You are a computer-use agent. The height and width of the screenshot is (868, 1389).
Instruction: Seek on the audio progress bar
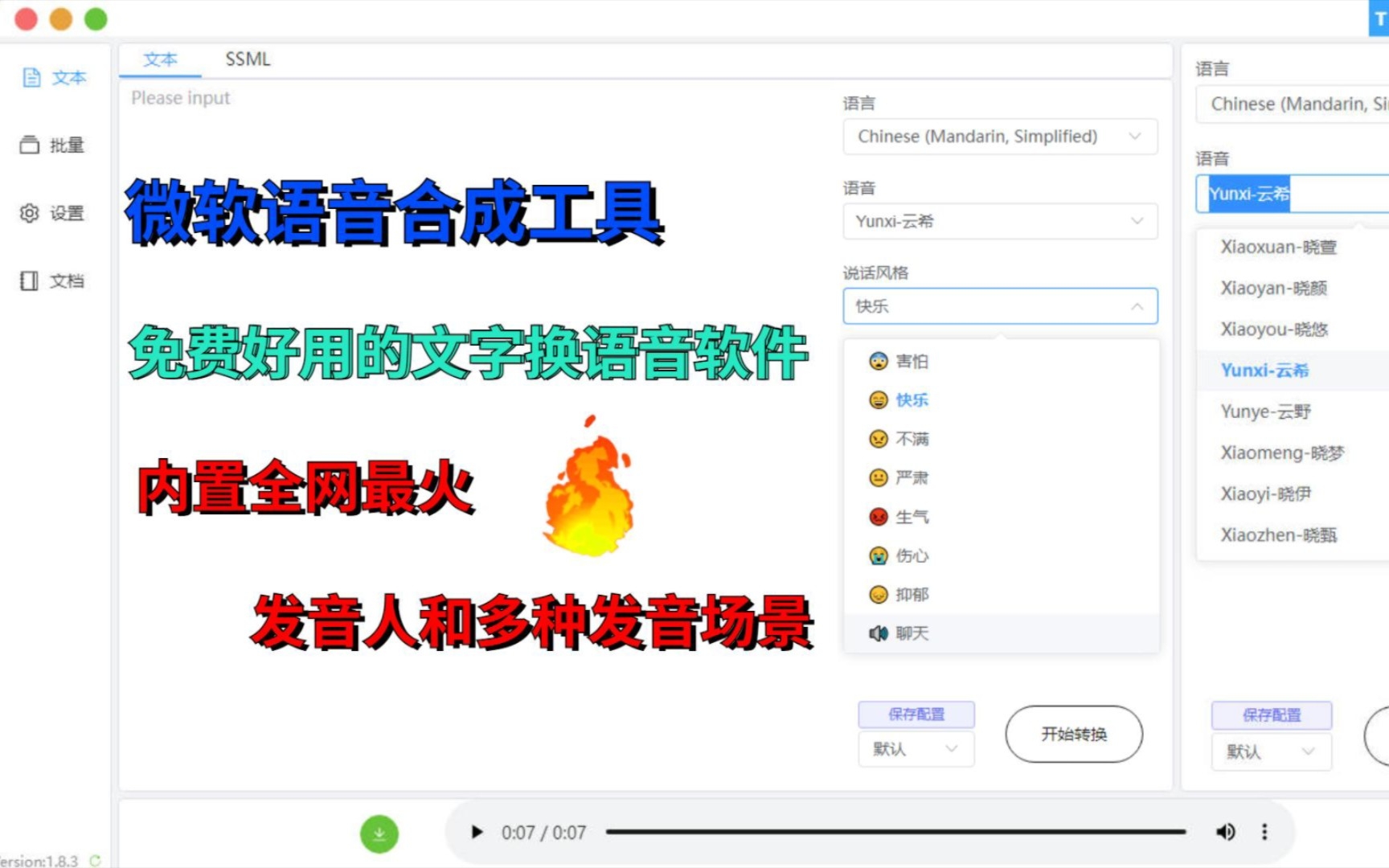[895, 833]
